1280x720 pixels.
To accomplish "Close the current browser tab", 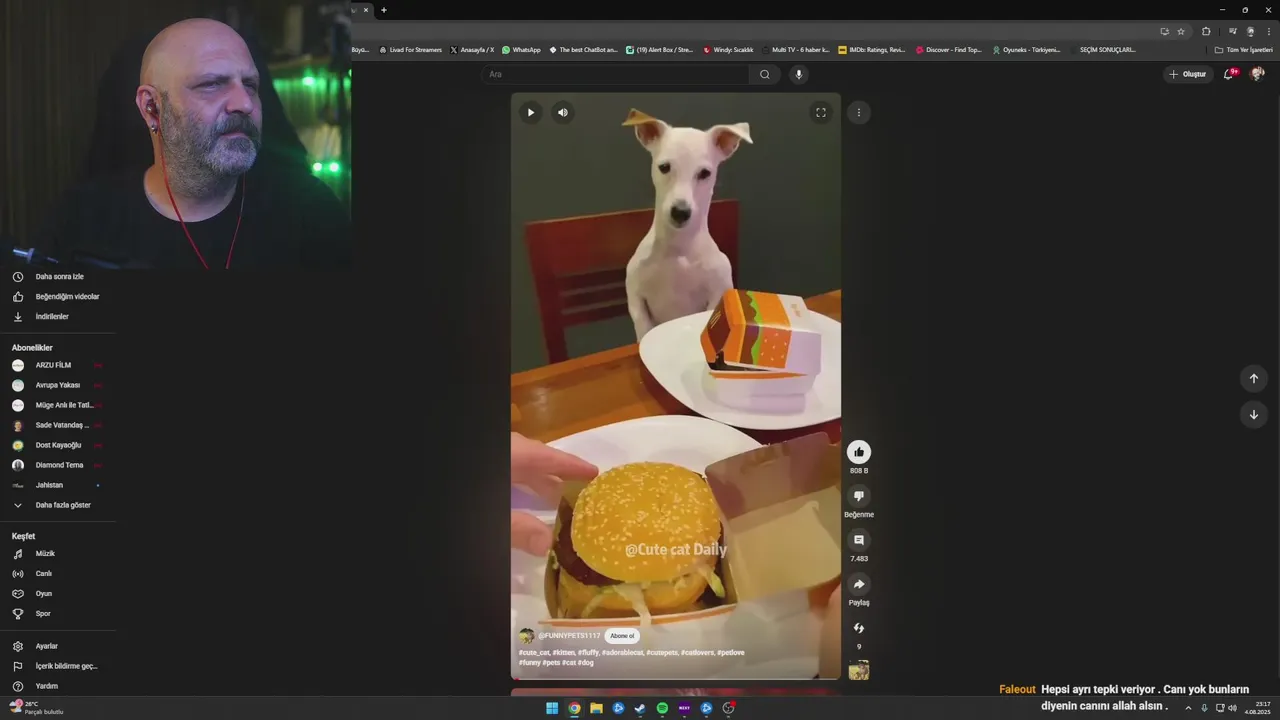I will point(366,10).
